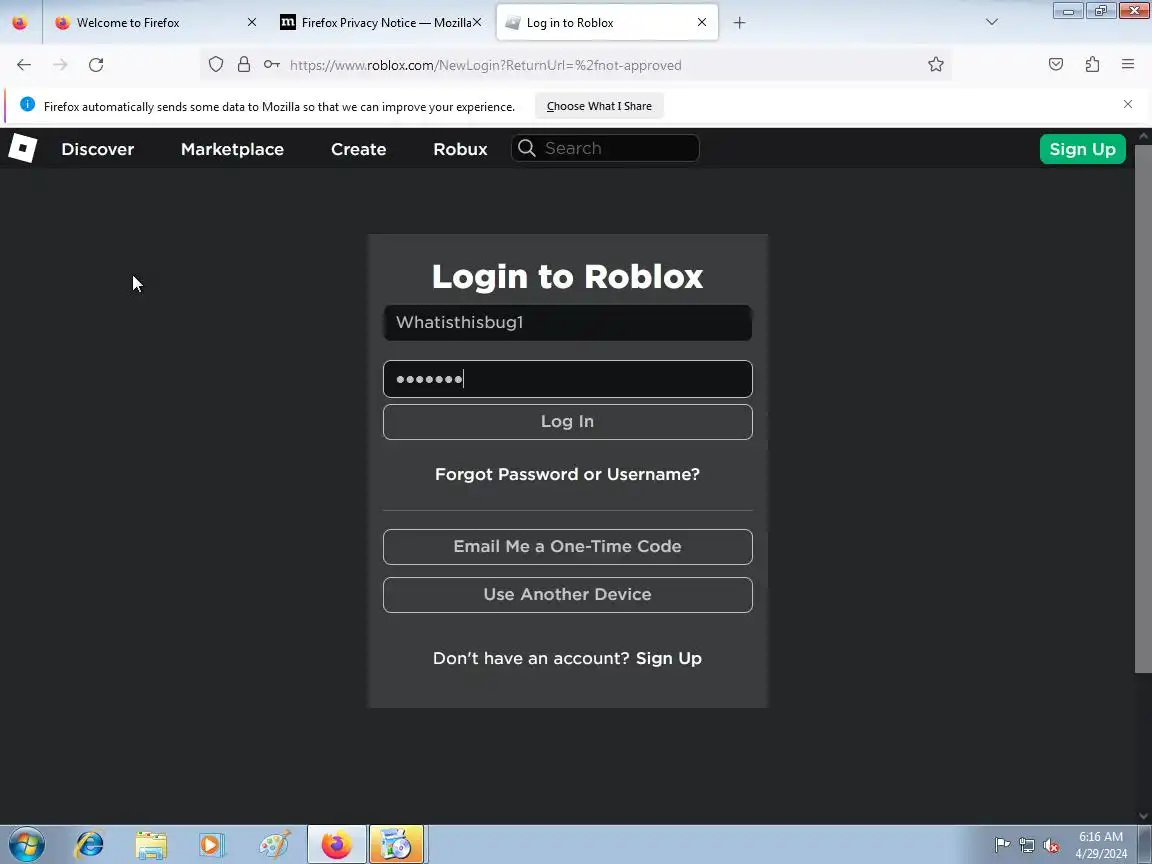Open the Firefox extensions icon
1152x864 pixels.
pyautogui.click(x=1092, y=65)
